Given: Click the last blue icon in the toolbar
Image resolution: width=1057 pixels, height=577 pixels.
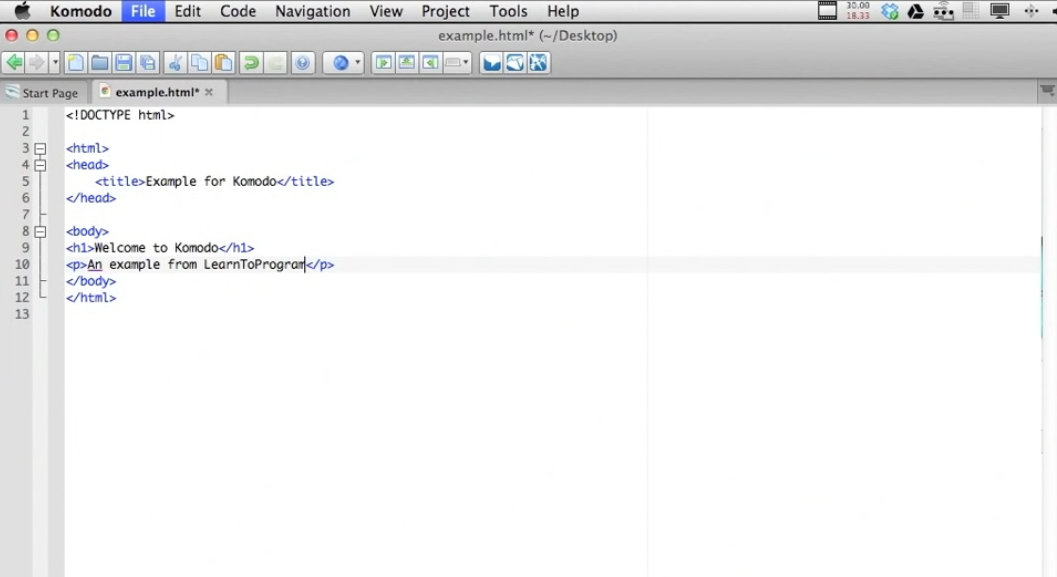Looking at the screenshot, I should pos(539,63).
